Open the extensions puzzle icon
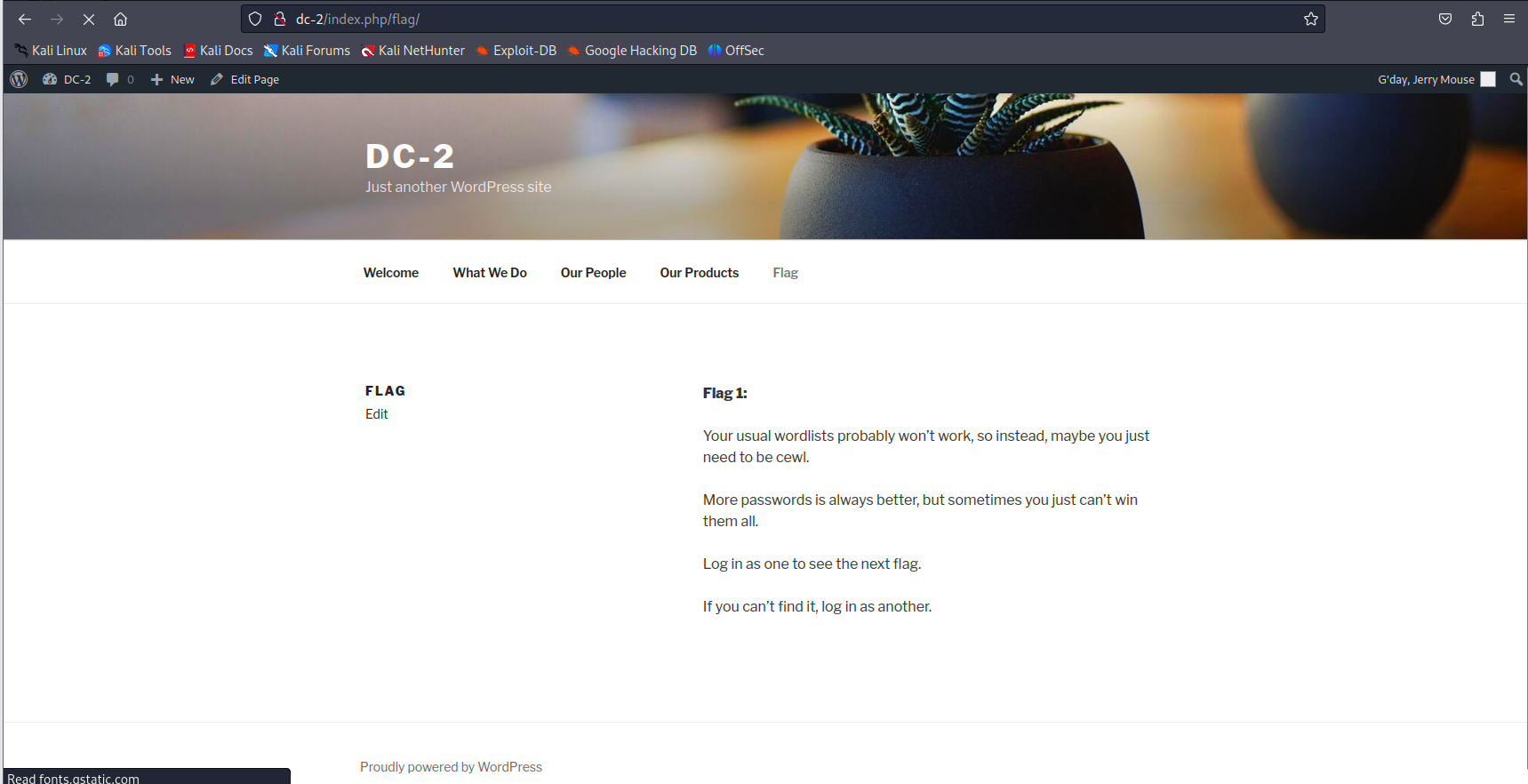 coord(1477,19)
